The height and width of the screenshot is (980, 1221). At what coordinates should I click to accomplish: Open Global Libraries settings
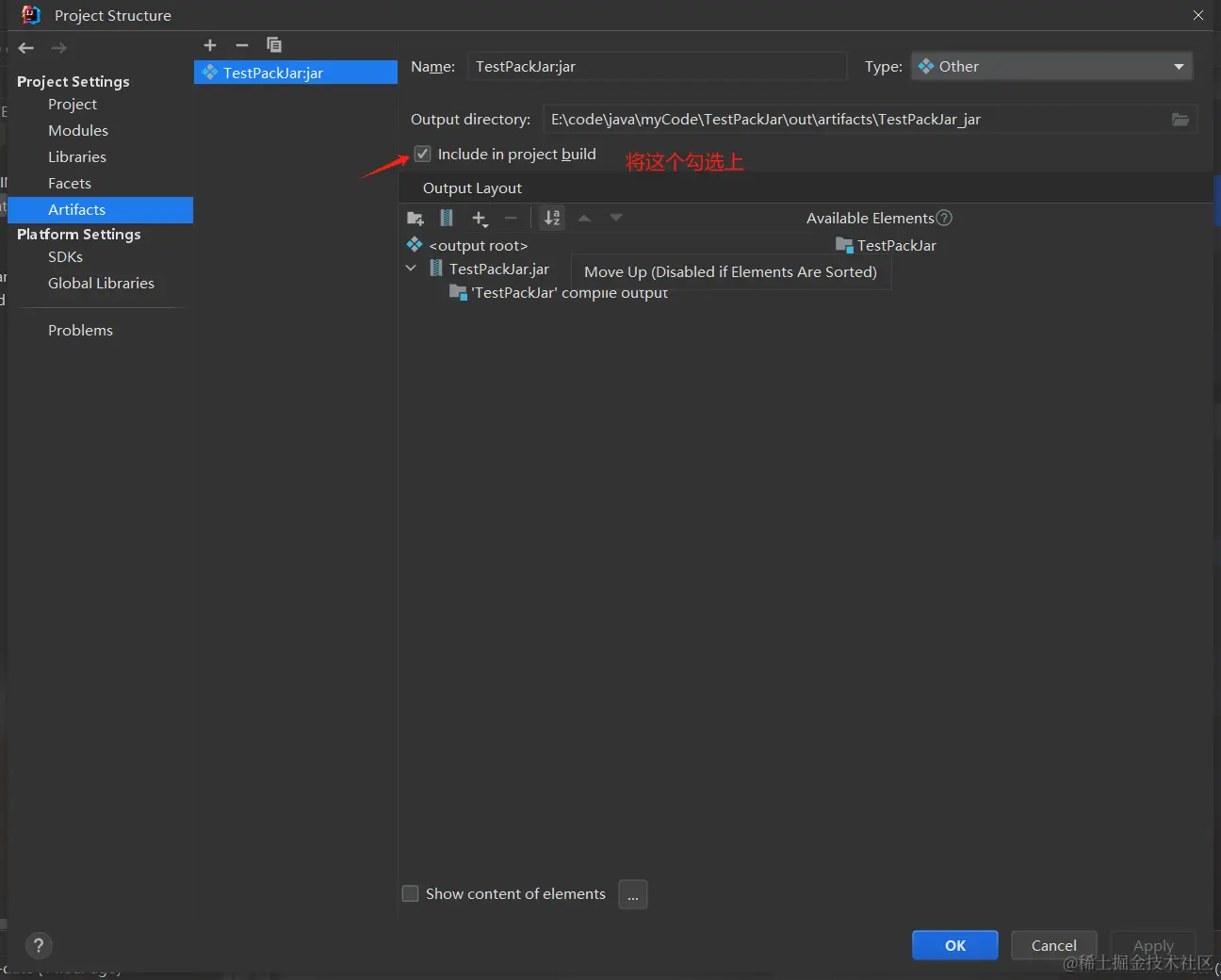(x=101, y=284)
